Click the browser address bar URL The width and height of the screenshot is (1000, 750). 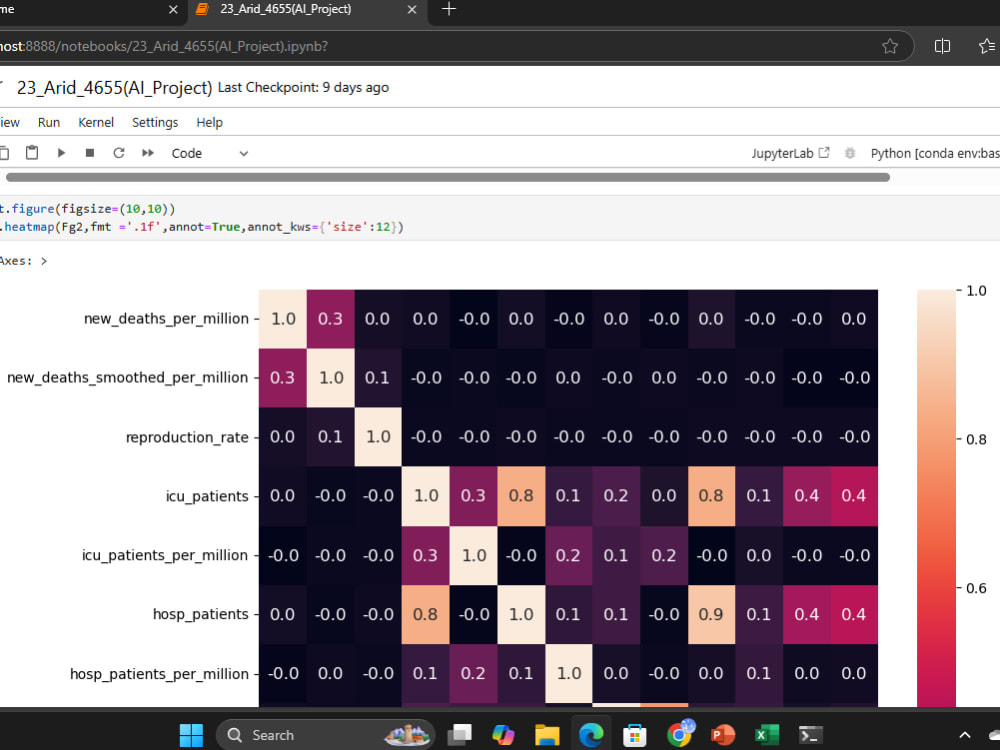click(x=164, y=46)
